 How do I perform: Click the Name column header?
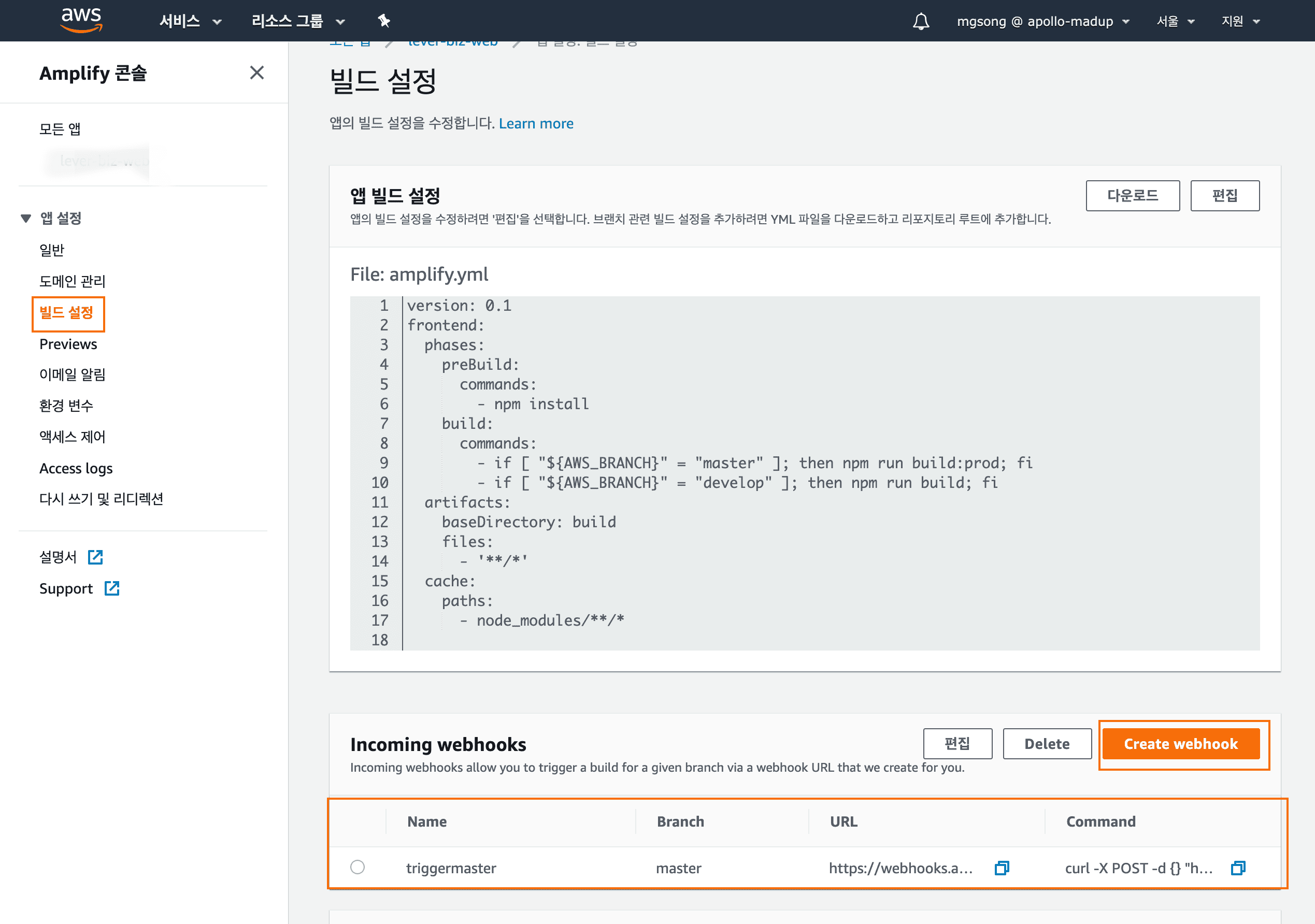(427, 821)
